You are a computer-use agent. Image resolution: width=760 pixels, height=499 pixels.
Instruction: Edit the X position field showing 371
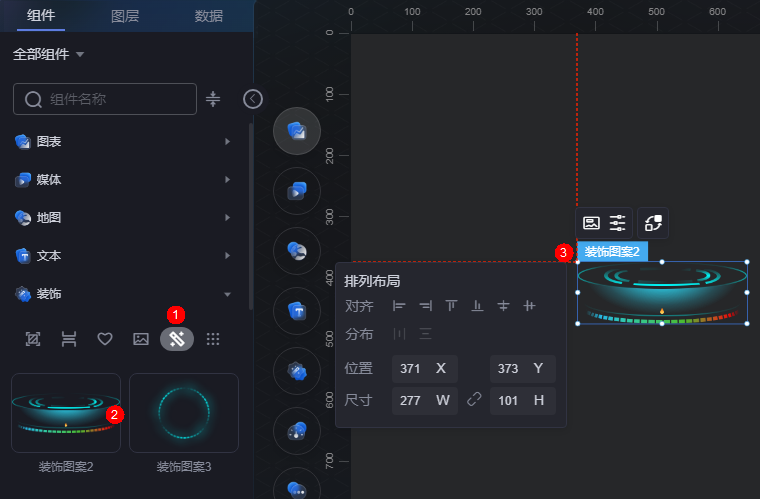pos(425,369)
